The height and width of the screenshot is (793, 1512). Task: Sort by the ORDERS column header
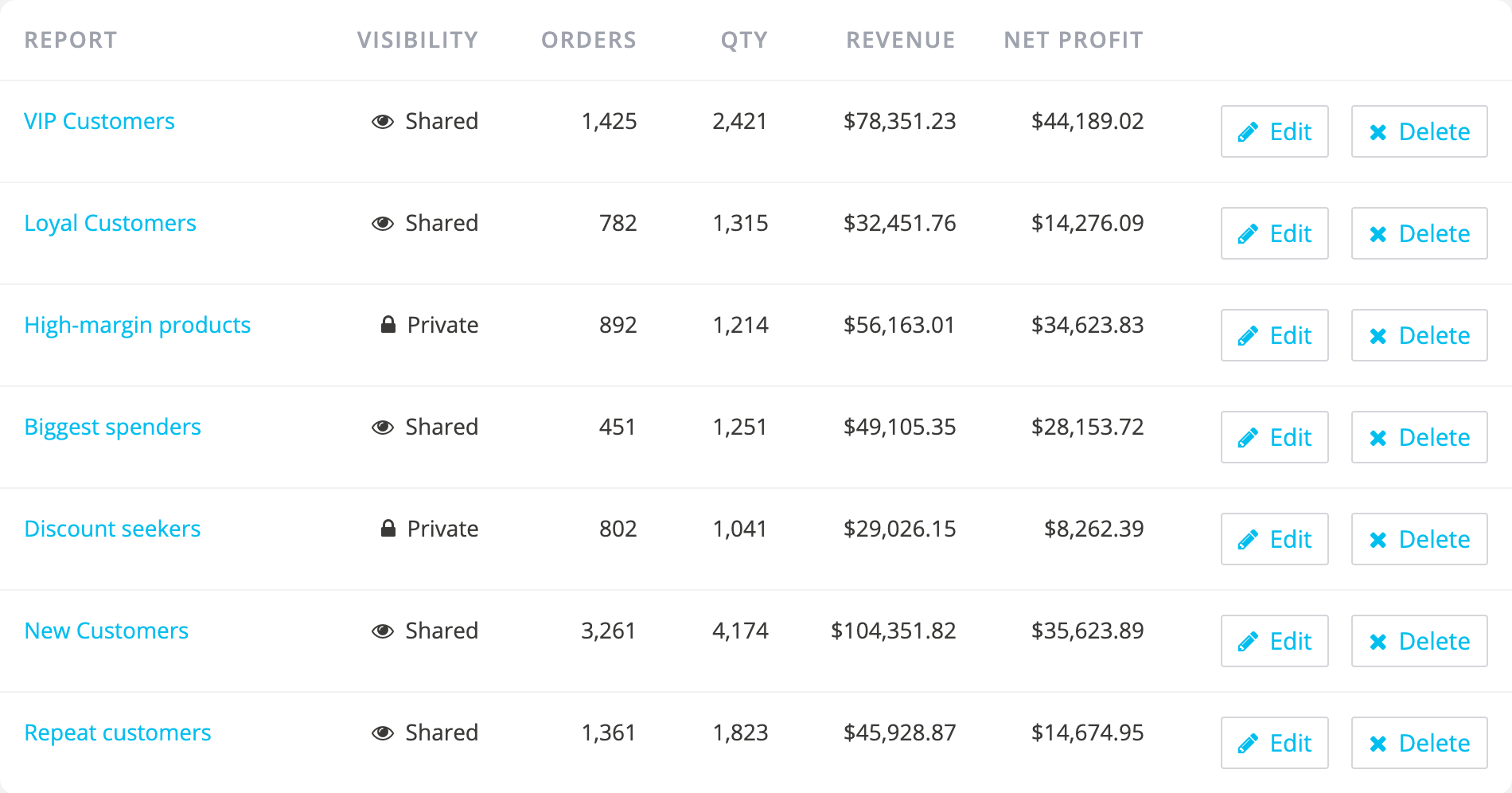click(589, 40)
